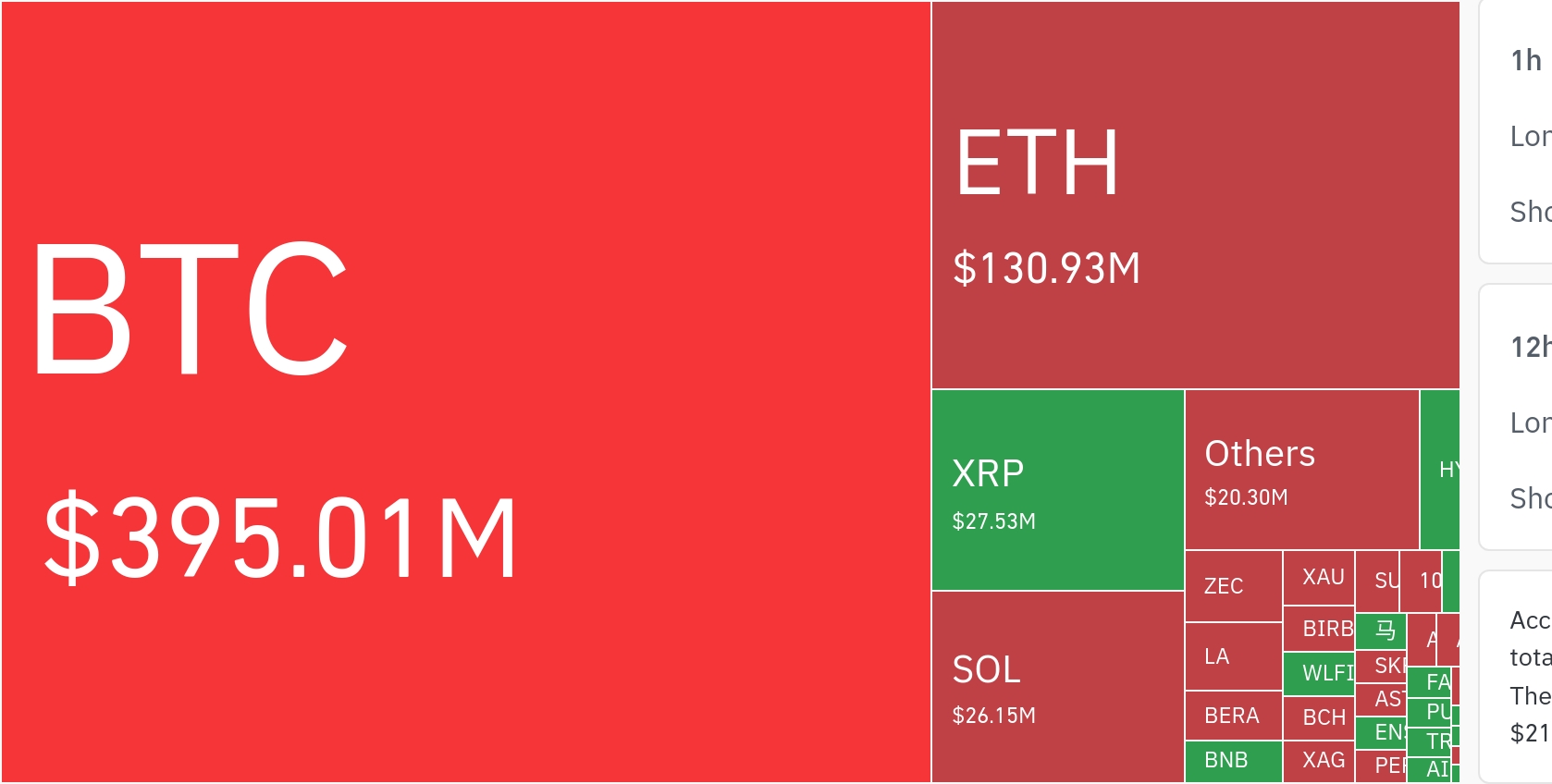Click the XAG heatmap tile

1319,761
